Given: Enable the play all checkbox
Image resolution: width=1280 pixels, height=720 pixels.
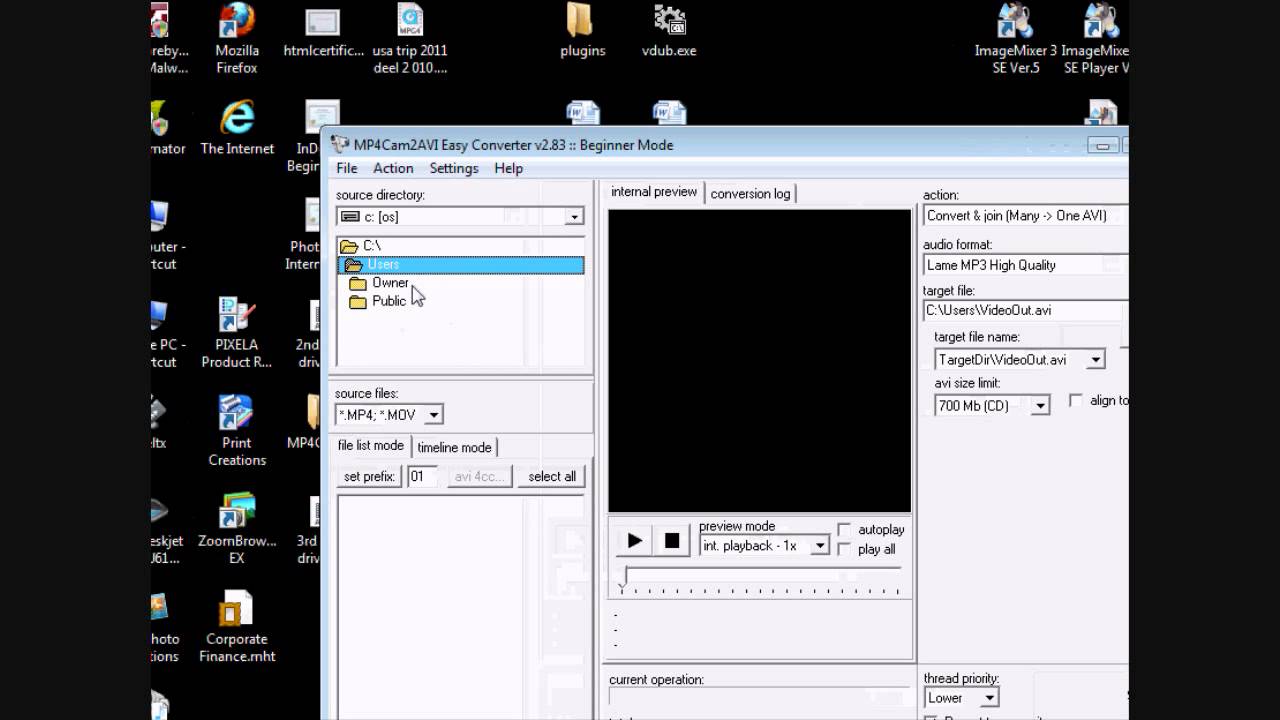Looking at the screenshot, I should tap(844, 549).
